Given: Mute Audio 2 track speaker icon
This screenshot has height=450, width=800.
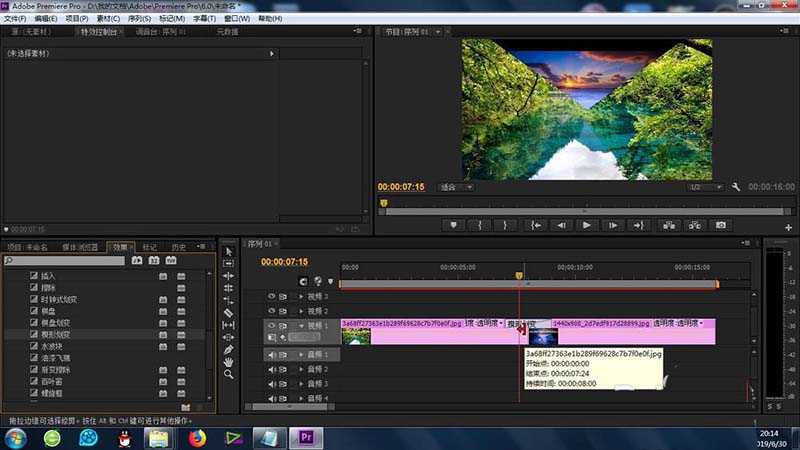Looking at the screenshot, I should [x=271, y=369].
